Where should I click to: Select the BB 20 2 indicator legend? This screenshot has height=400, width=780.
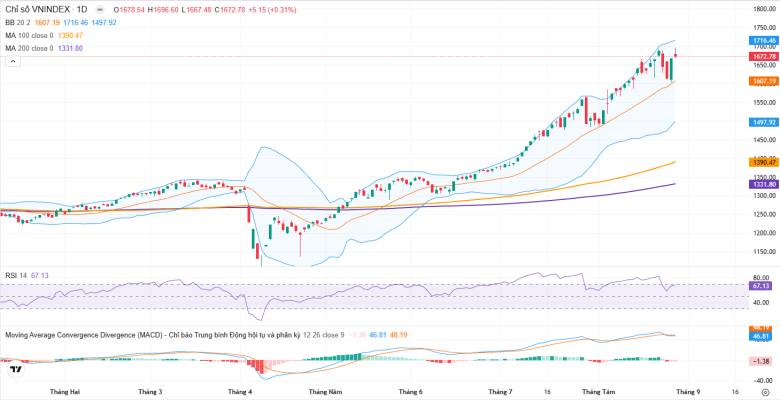(x=18, y=23)
